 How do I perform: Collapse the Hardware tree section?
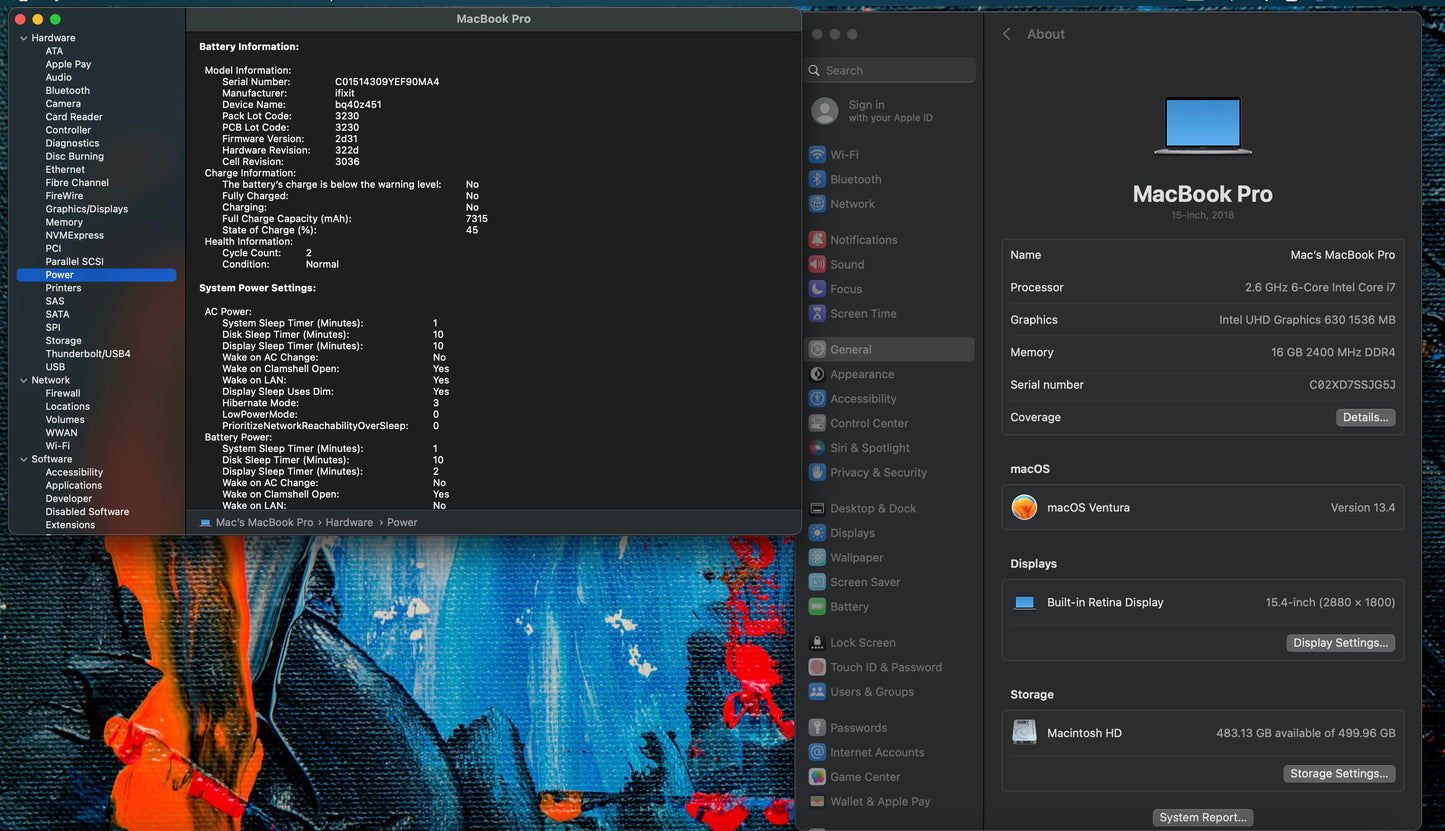tap(23, 38)
